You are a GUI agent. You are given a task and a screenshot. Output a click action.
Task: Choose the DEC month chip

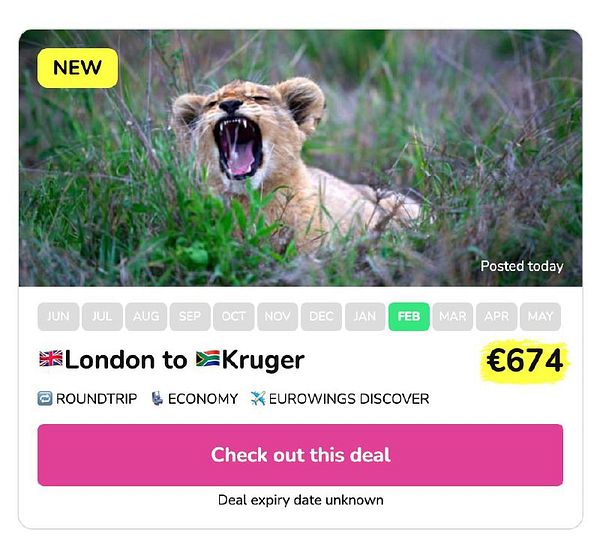click(321, 316)
